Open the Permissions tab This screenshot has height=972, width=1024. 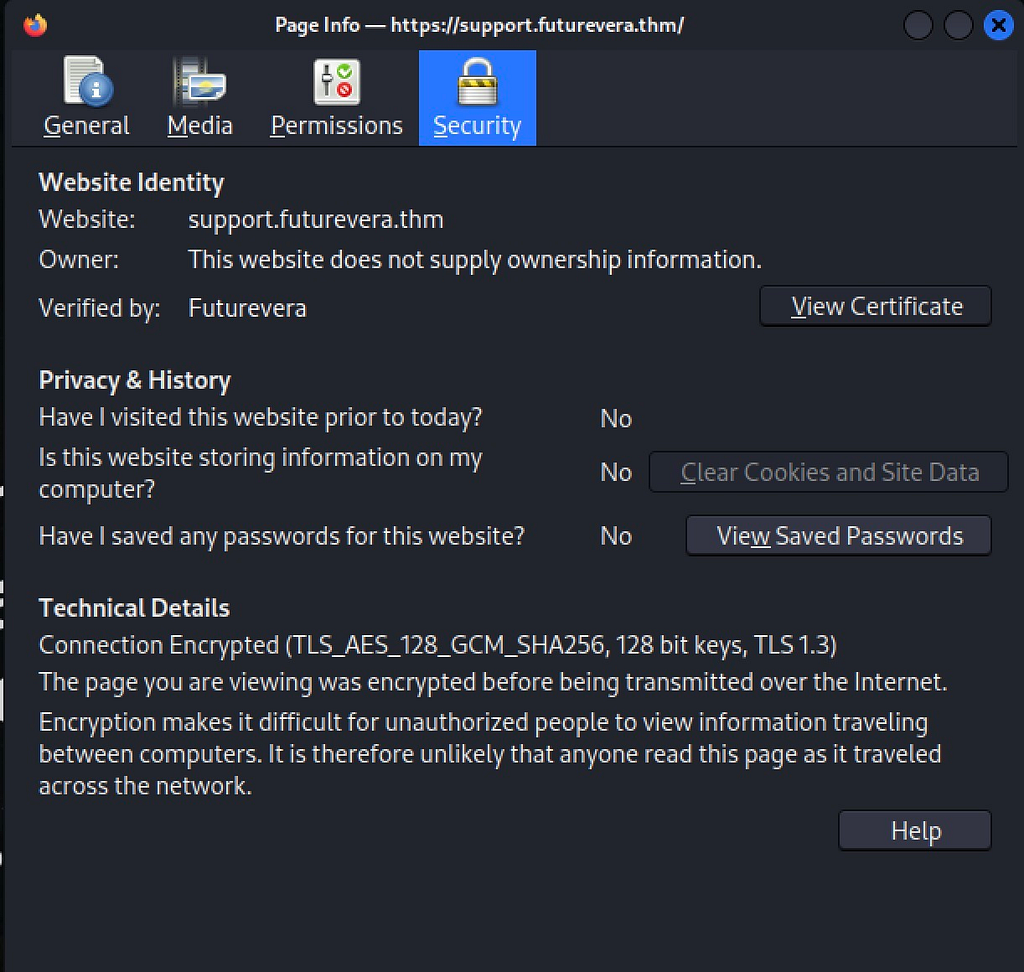point(336,98)
